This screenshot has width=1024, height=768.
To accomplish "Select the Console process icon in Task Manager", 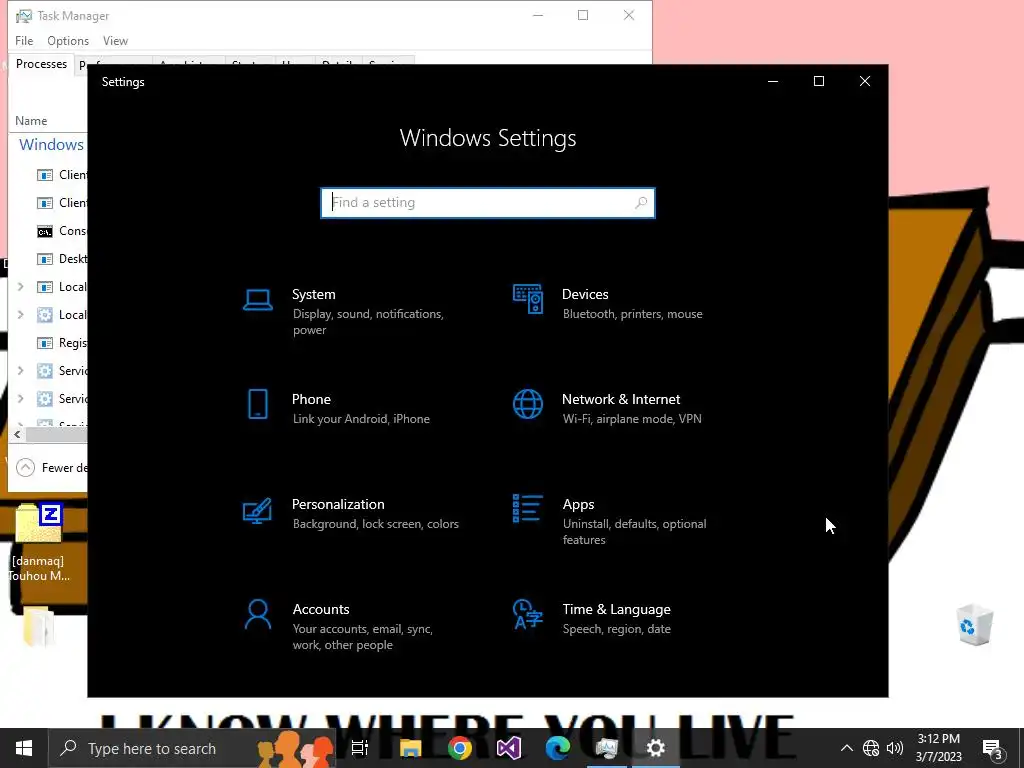I will point(44,231).
